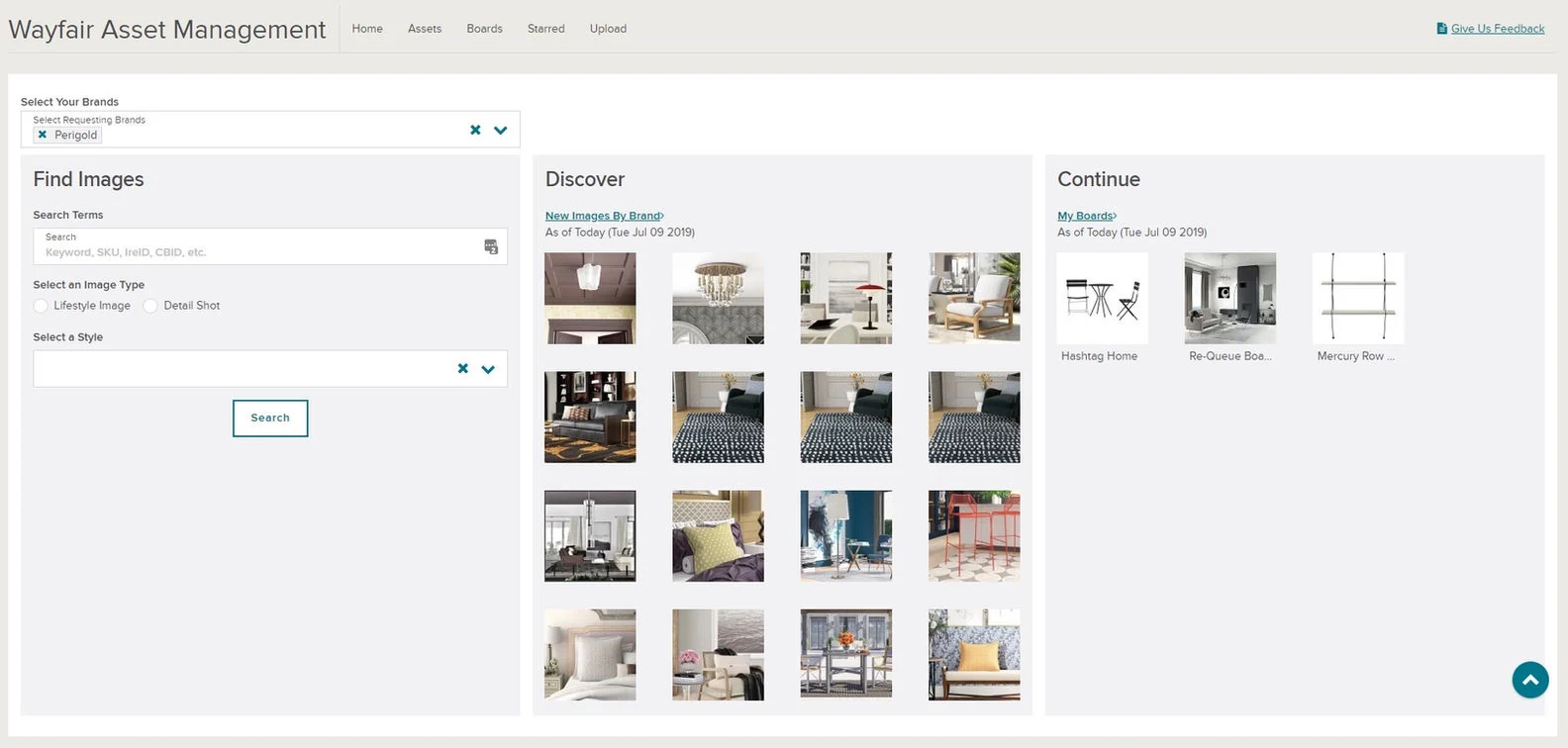This screenshot has height=748, width=1568.
Task: Open the dark living room chandelier image
Action: [x=590, y=535]
